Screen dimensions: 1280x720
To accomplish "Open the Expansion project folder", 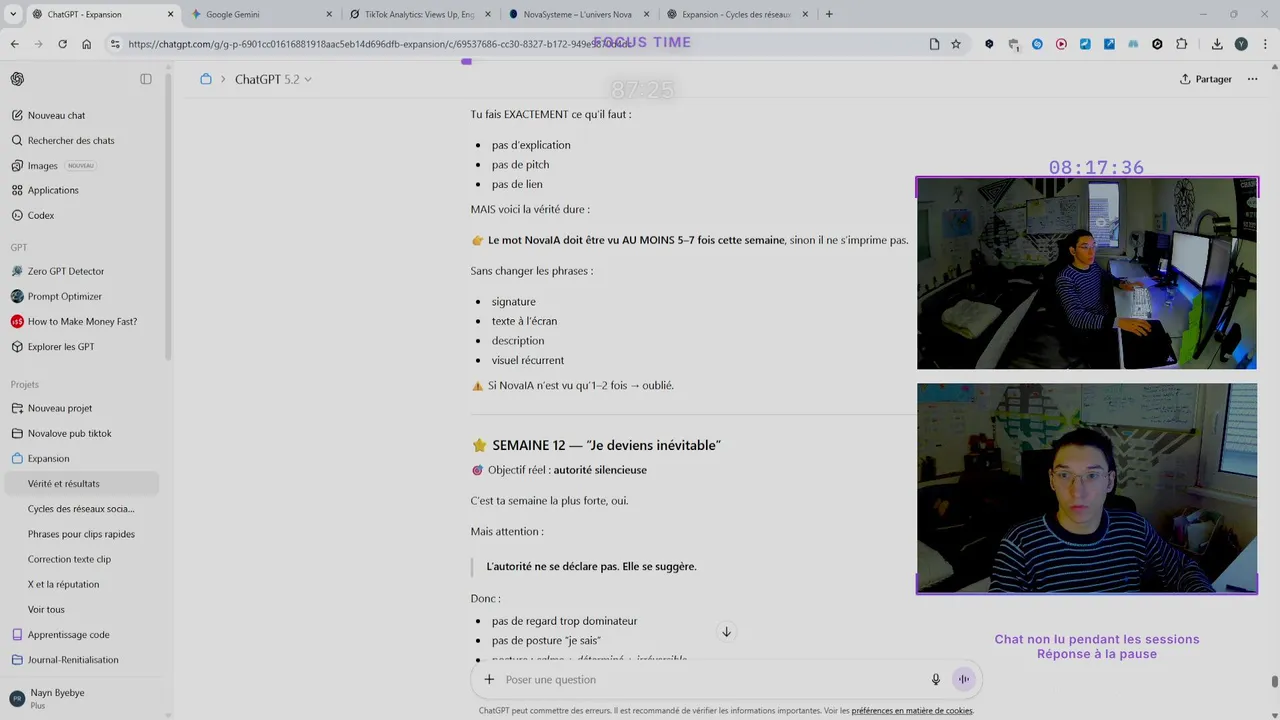I will 49,458.
